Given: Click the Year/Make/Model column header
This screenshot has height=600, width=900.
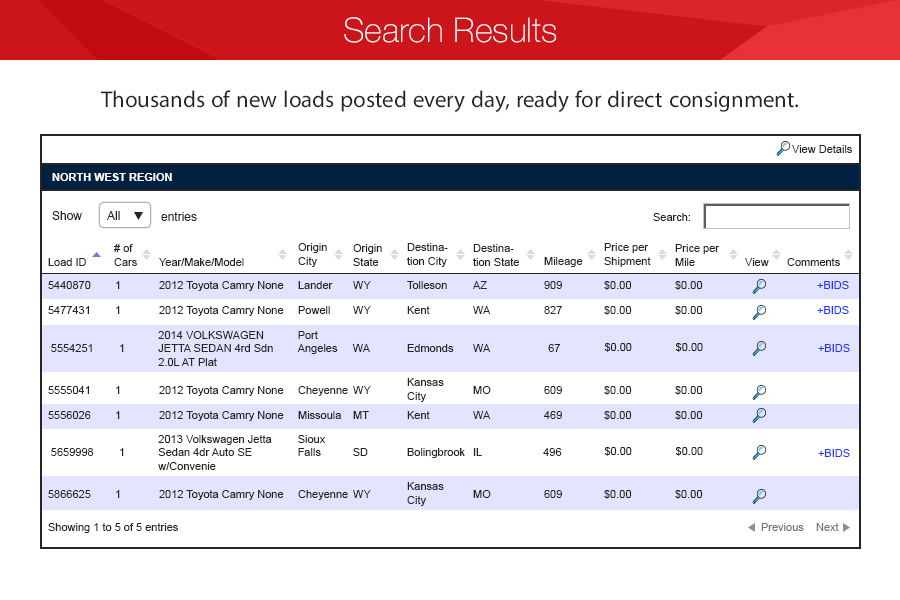Looking at the screenshot, I should [201, 262].
